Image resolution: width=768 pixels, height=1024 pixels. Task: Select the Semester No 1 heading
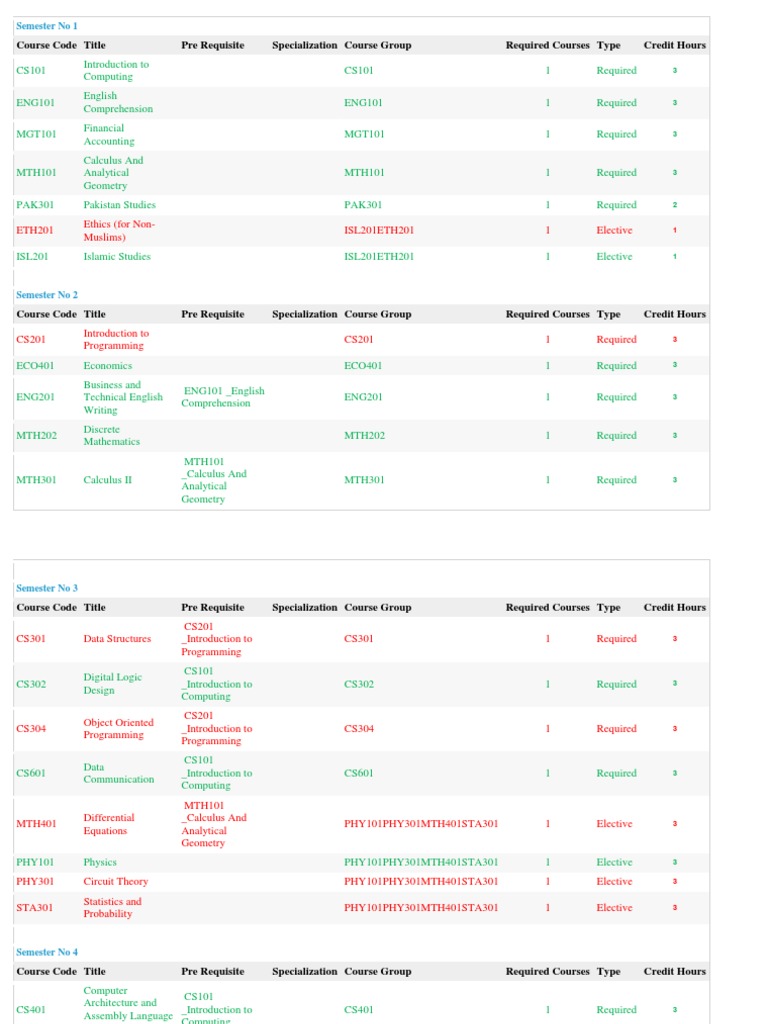coord(46,26)
